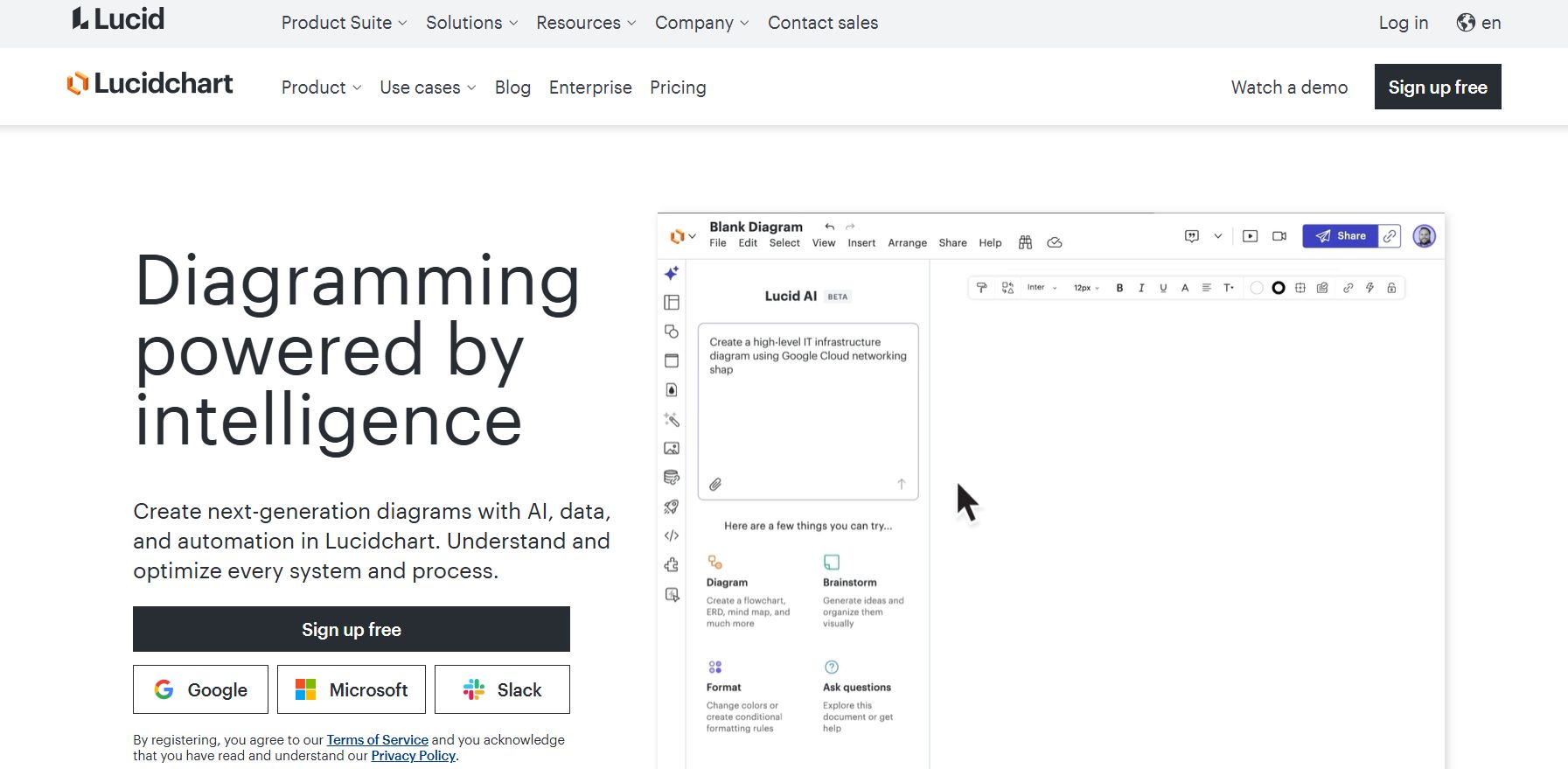Click the Log in link
Viewport: 1568px width, 769px height.
(x=1404, y=23)
